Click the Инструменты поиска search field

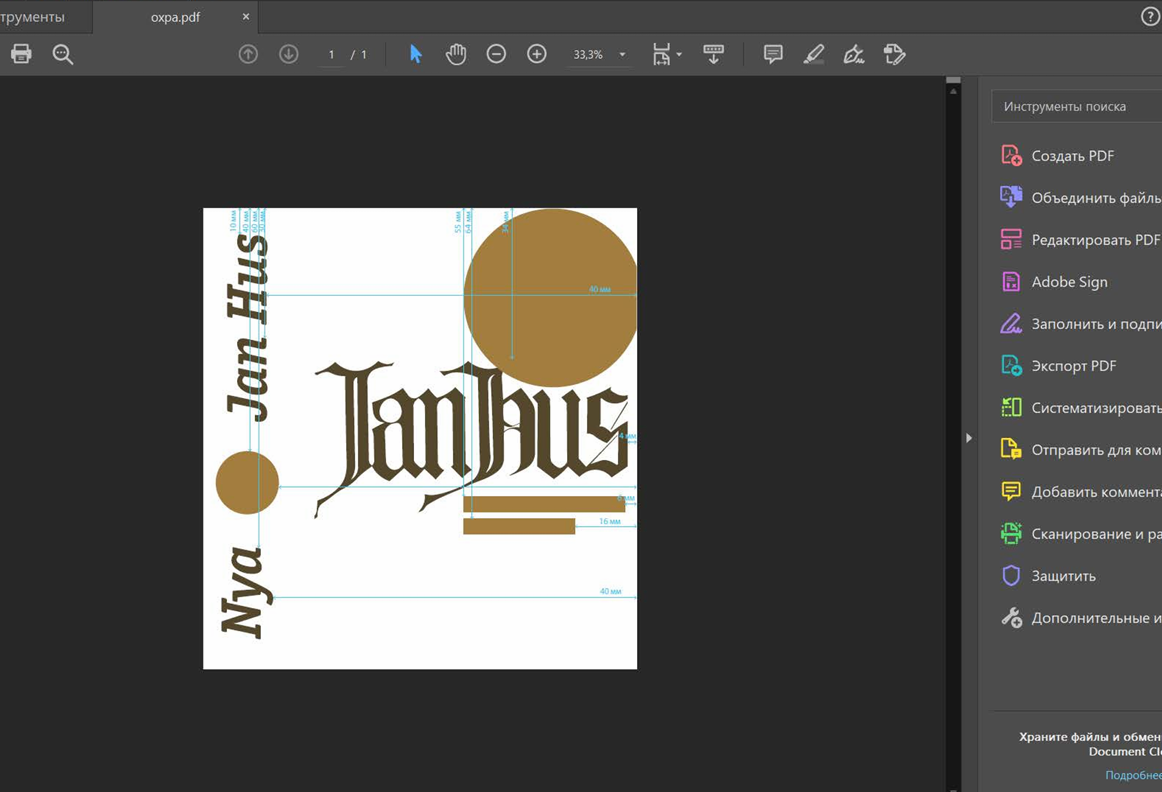click(1077, 106)
